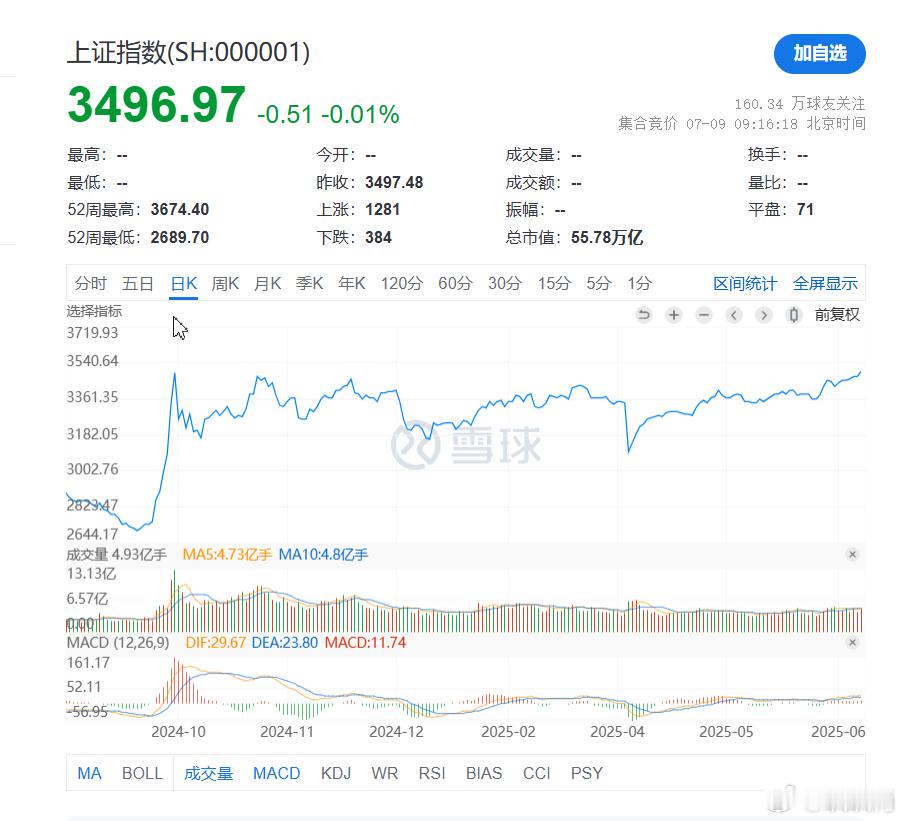This screenshot has height=821, width=905.
Task: Toggle the BOLL indicator
Action: (143, 773)
